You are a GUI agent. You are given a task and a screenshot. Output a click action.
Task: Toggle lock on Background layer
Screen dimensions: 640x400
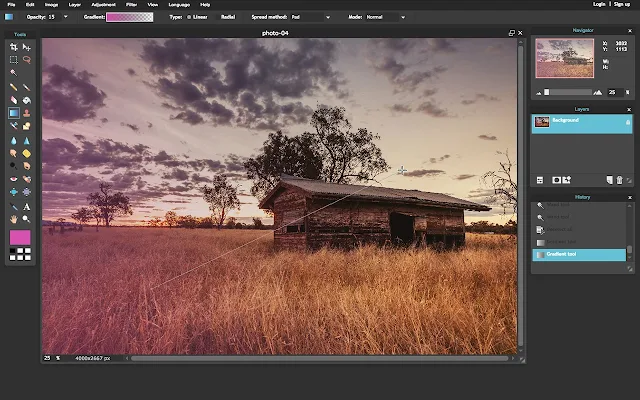click(625, 121)
